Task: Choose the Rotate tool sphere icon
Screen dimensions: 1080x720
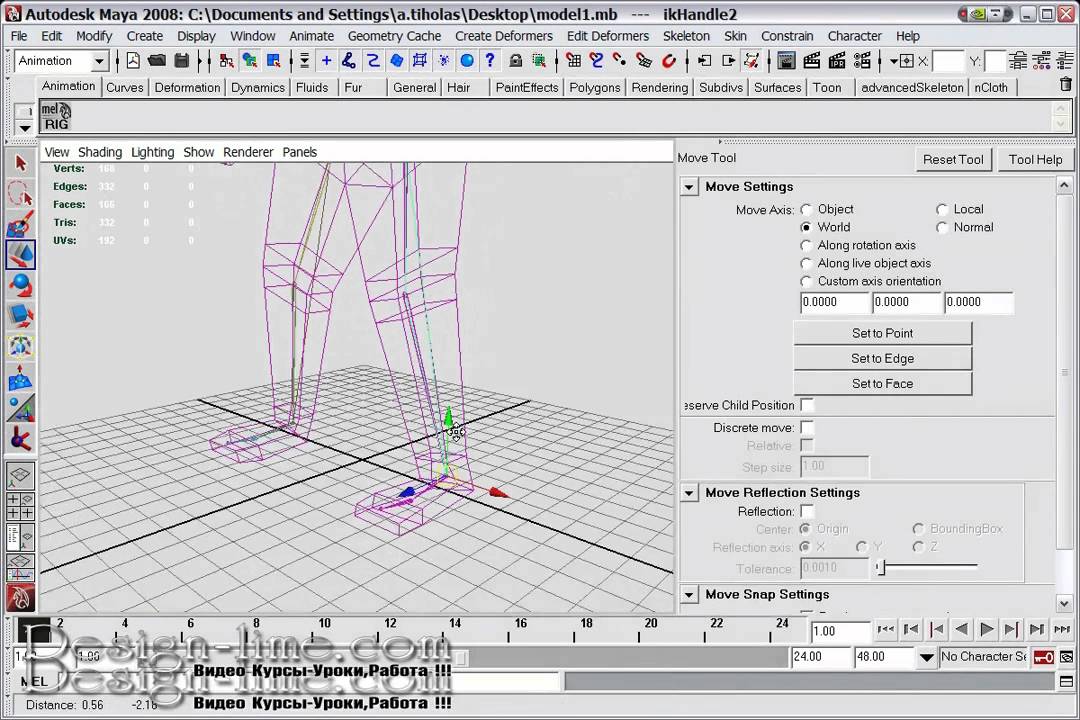Action: (x=20, y=285)
